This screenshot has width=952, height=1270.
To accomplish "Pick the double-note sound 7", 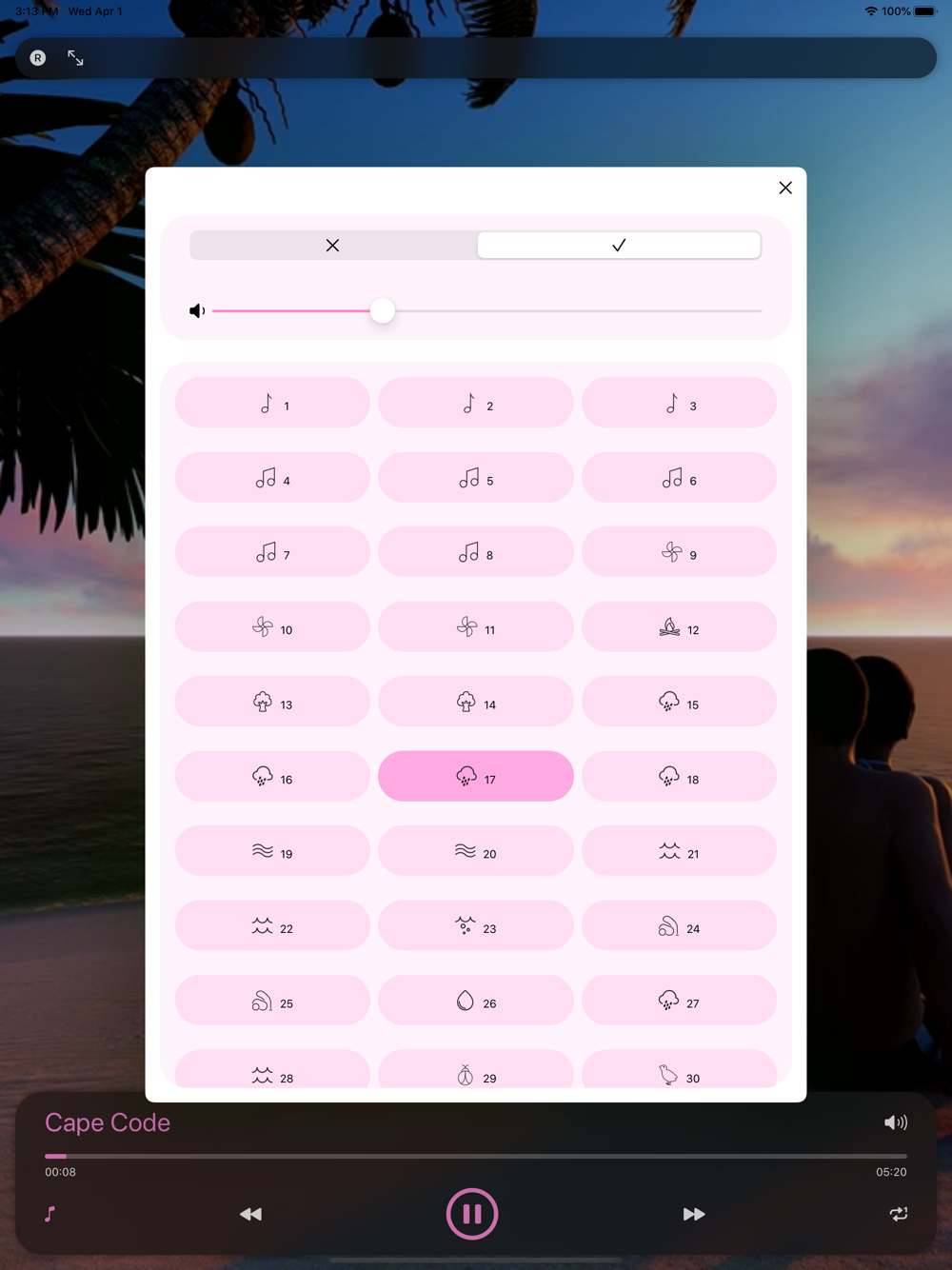I will pos(272,552).
